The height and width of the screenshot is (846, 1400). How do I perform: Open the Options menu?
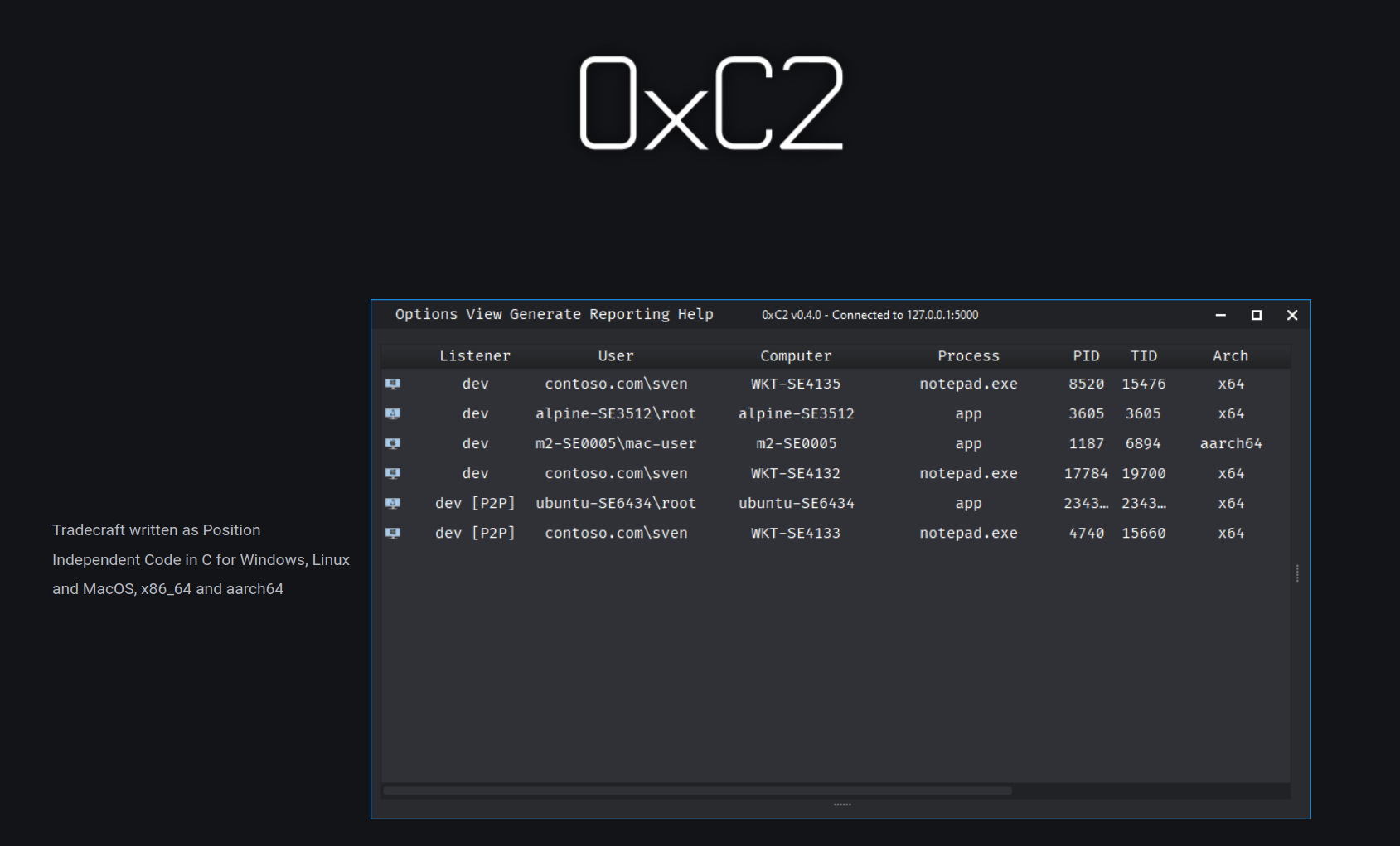(x=426, y=314)
